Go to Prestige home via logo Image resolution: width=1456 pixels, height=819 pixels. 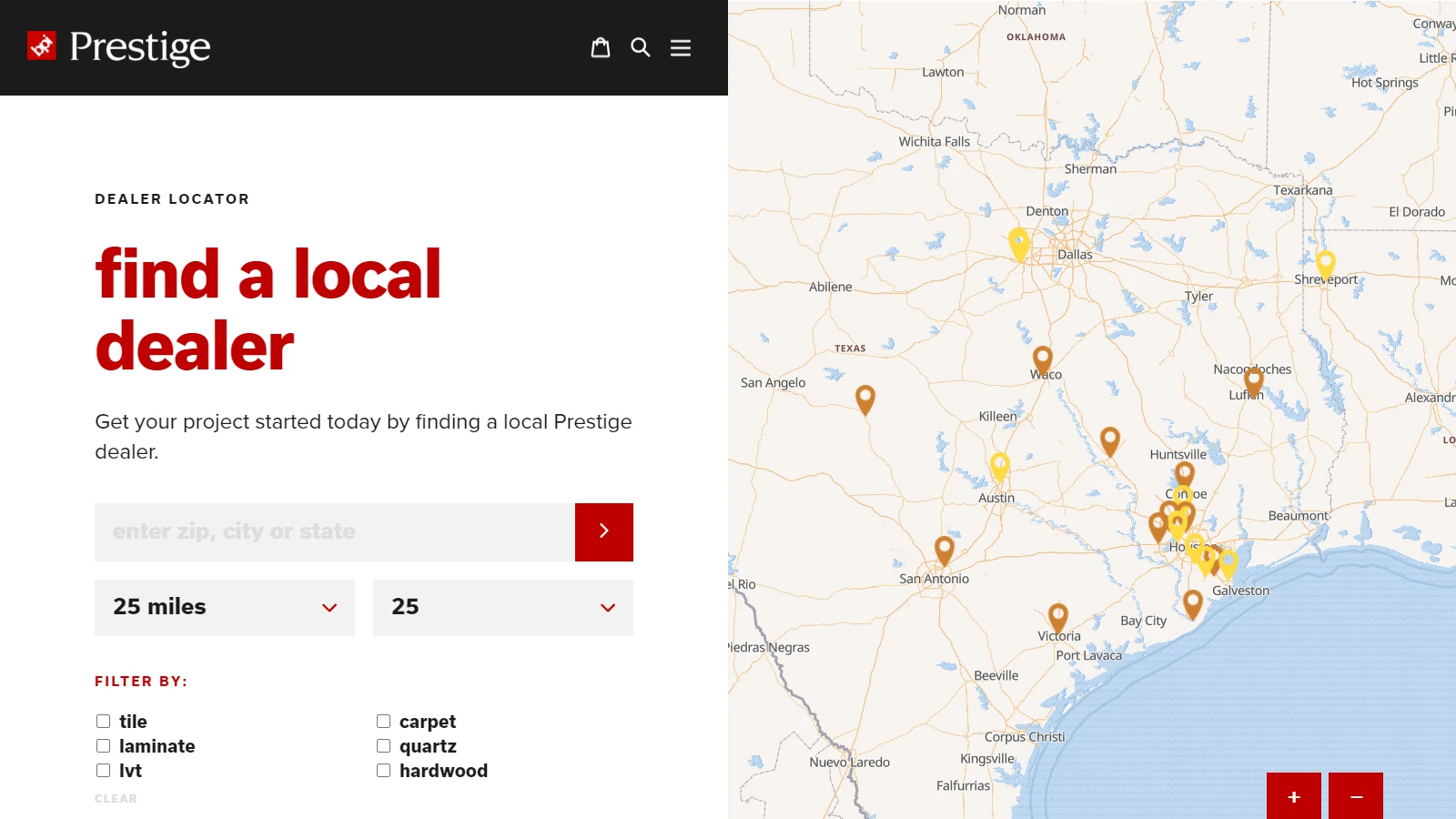(x=119, y=46)
